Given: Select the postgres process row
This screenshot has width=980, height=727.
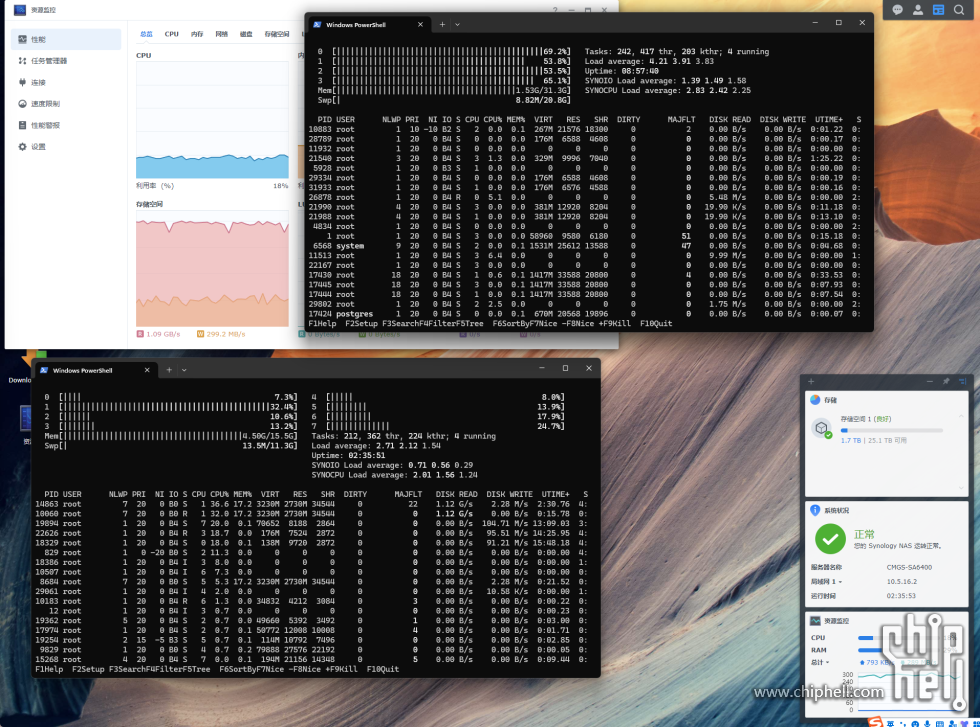Looking at the screenshot, I should (584, 314).
